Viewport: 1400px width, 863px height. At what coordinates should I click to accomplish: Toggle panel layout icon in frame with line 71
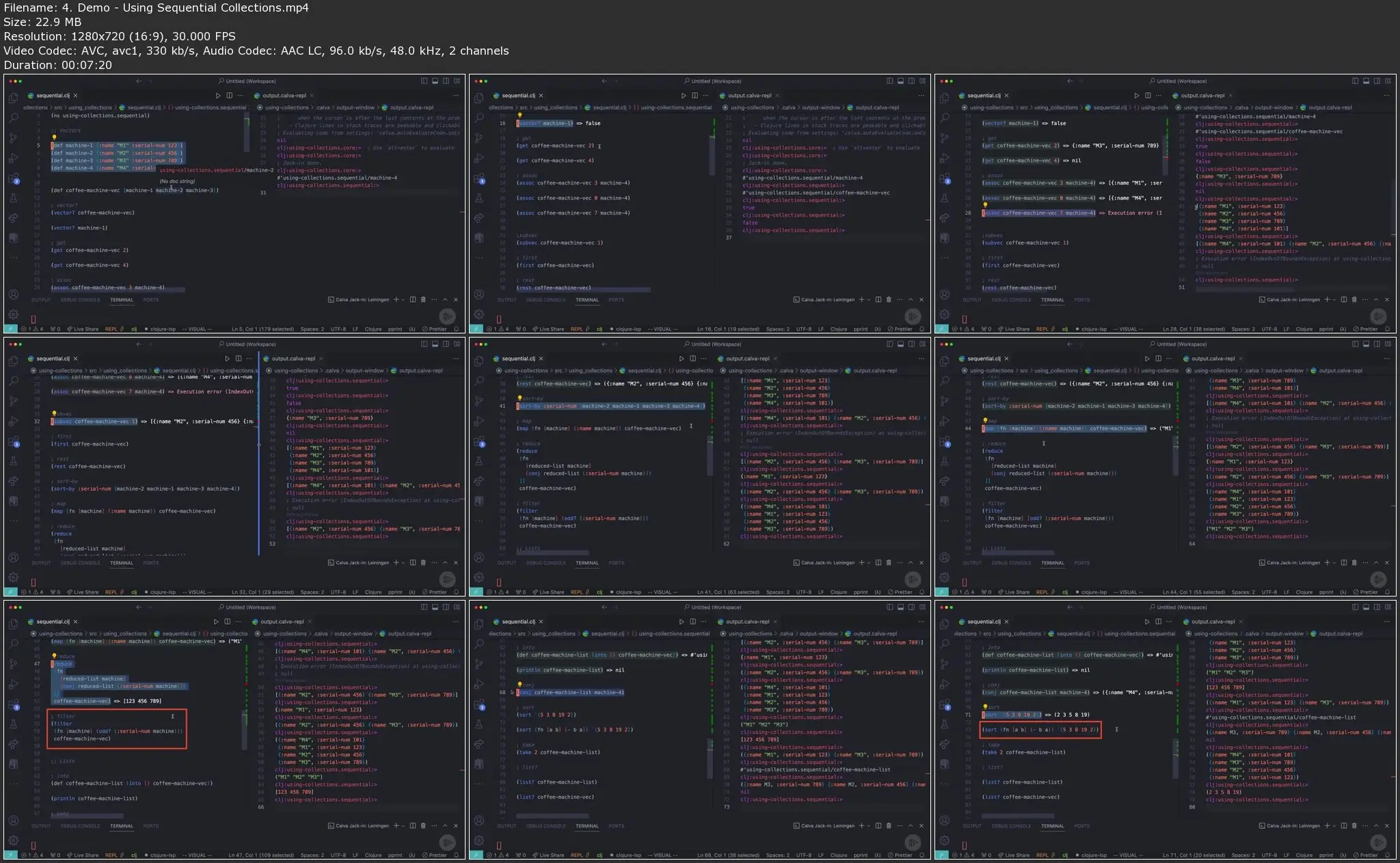click(1366, 607)
